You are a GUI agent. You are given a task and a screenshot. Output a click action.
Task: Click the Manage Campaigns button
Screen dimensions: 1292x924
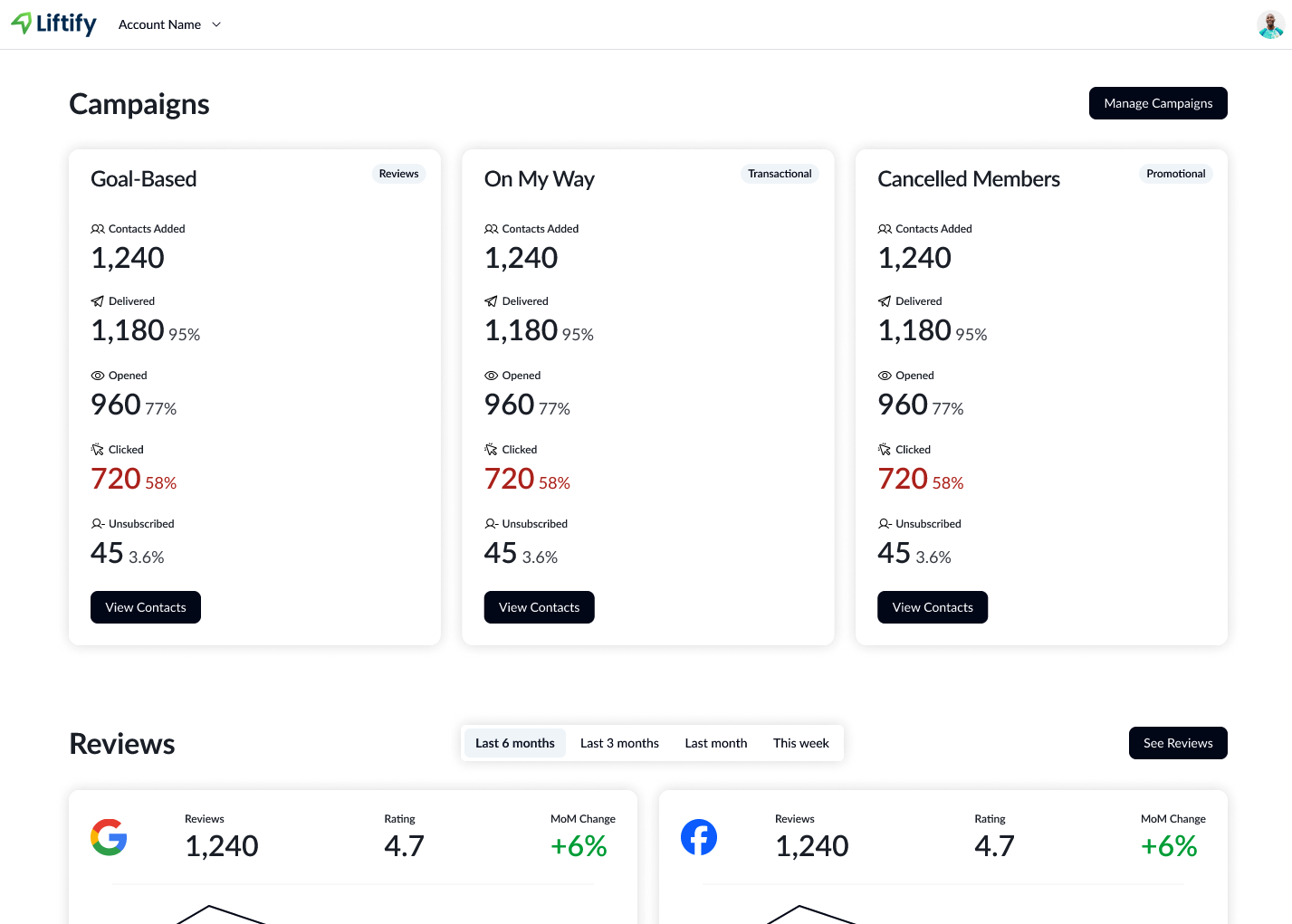click(1158, 103)
